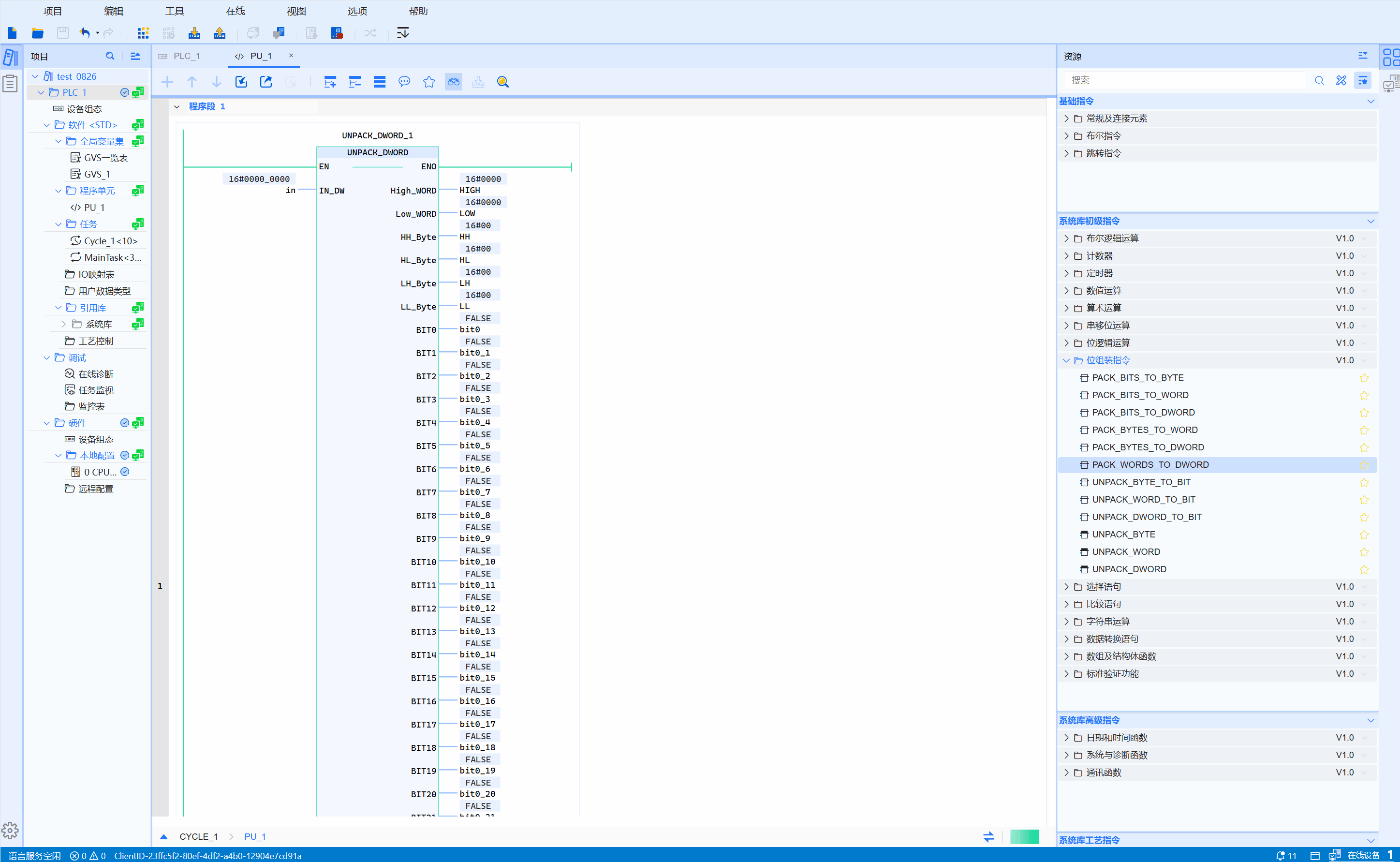
Task: Switch to the PLC_1 tab
Action: coord(186,56)
